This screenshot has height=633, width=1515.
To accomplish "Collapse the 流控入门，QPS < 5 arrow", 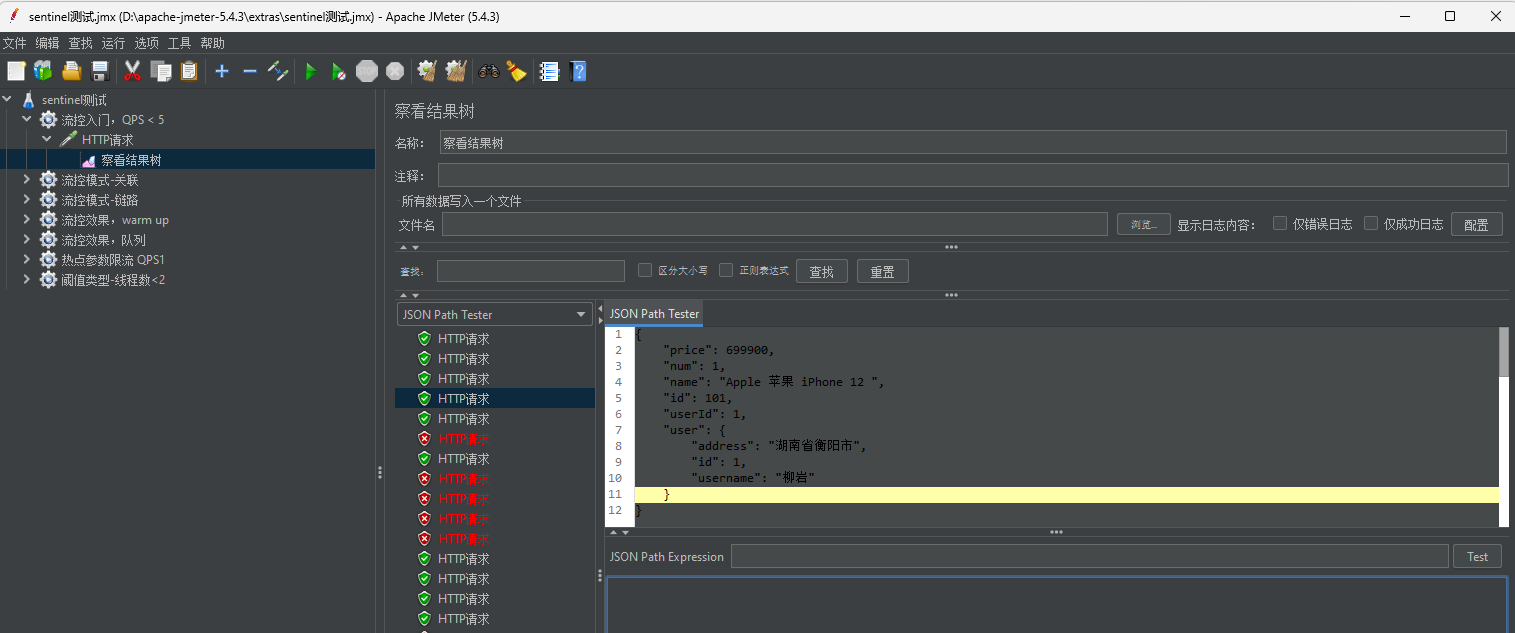I will tap(27, 119).
